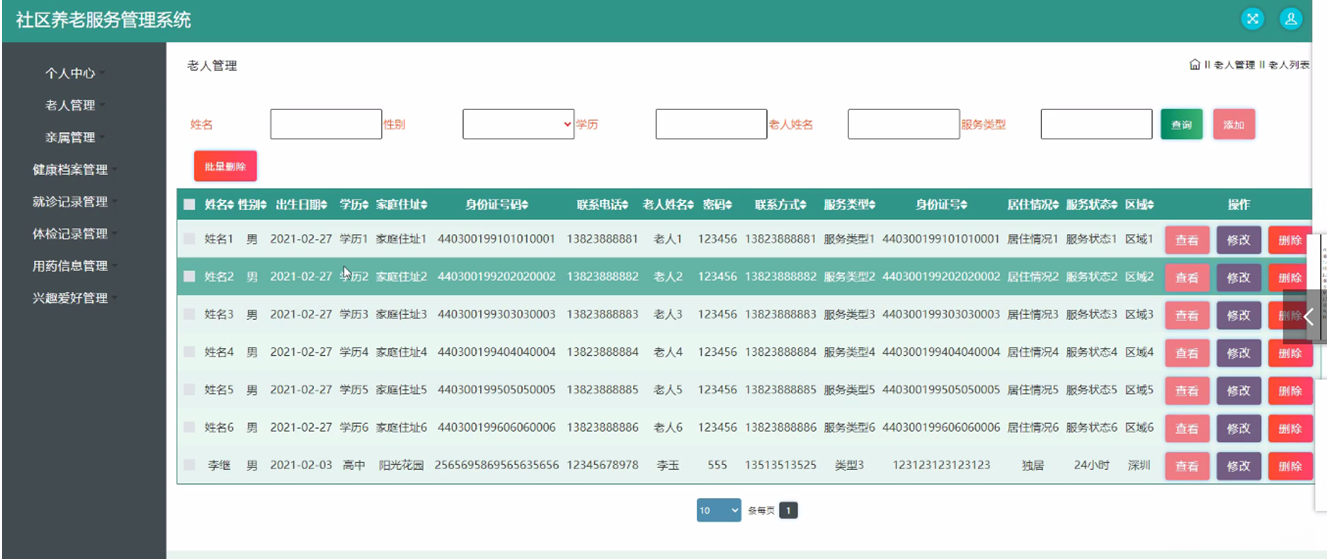This screenshot has width=1327, height=559.
Task: Click the 学历 search input field
Action: tap(711, 124)
